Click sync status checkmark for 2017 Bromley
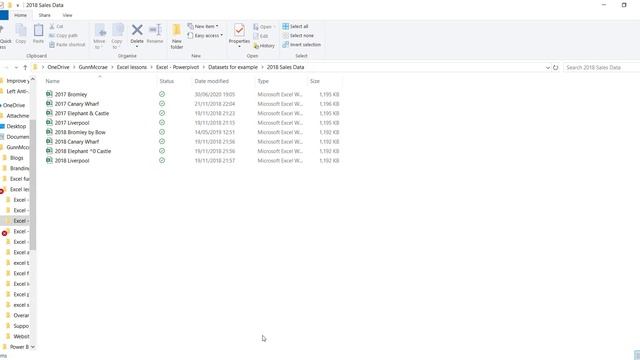 tap(162, 94)
